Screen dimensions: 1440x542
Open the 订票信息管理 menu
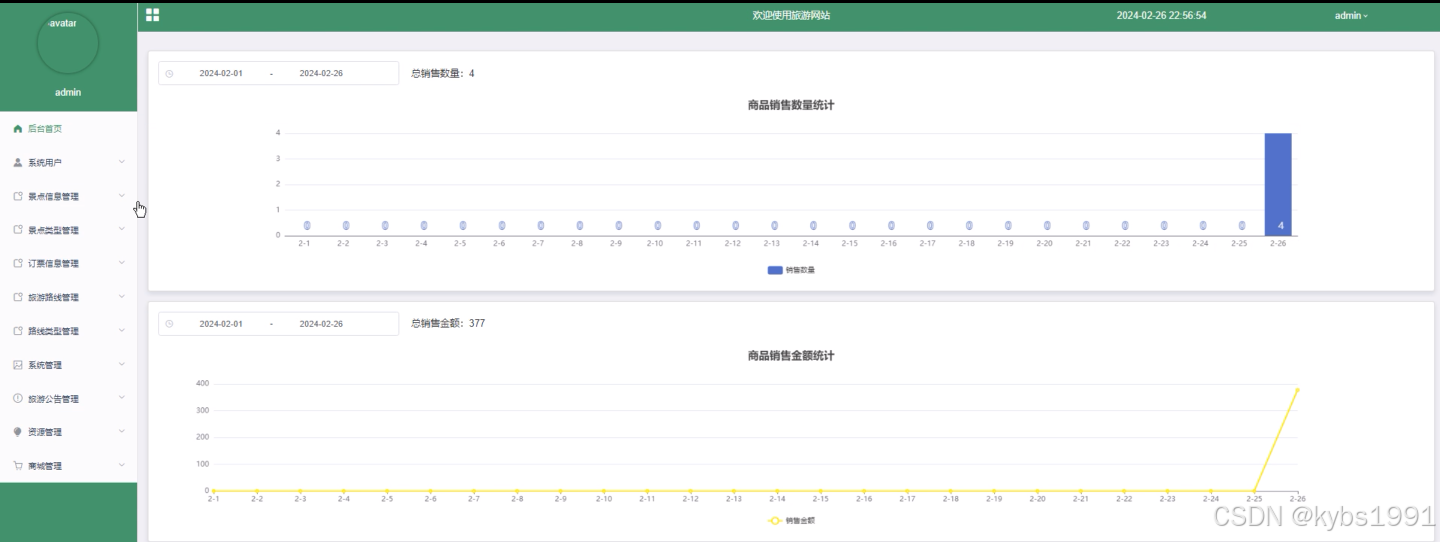68,263
